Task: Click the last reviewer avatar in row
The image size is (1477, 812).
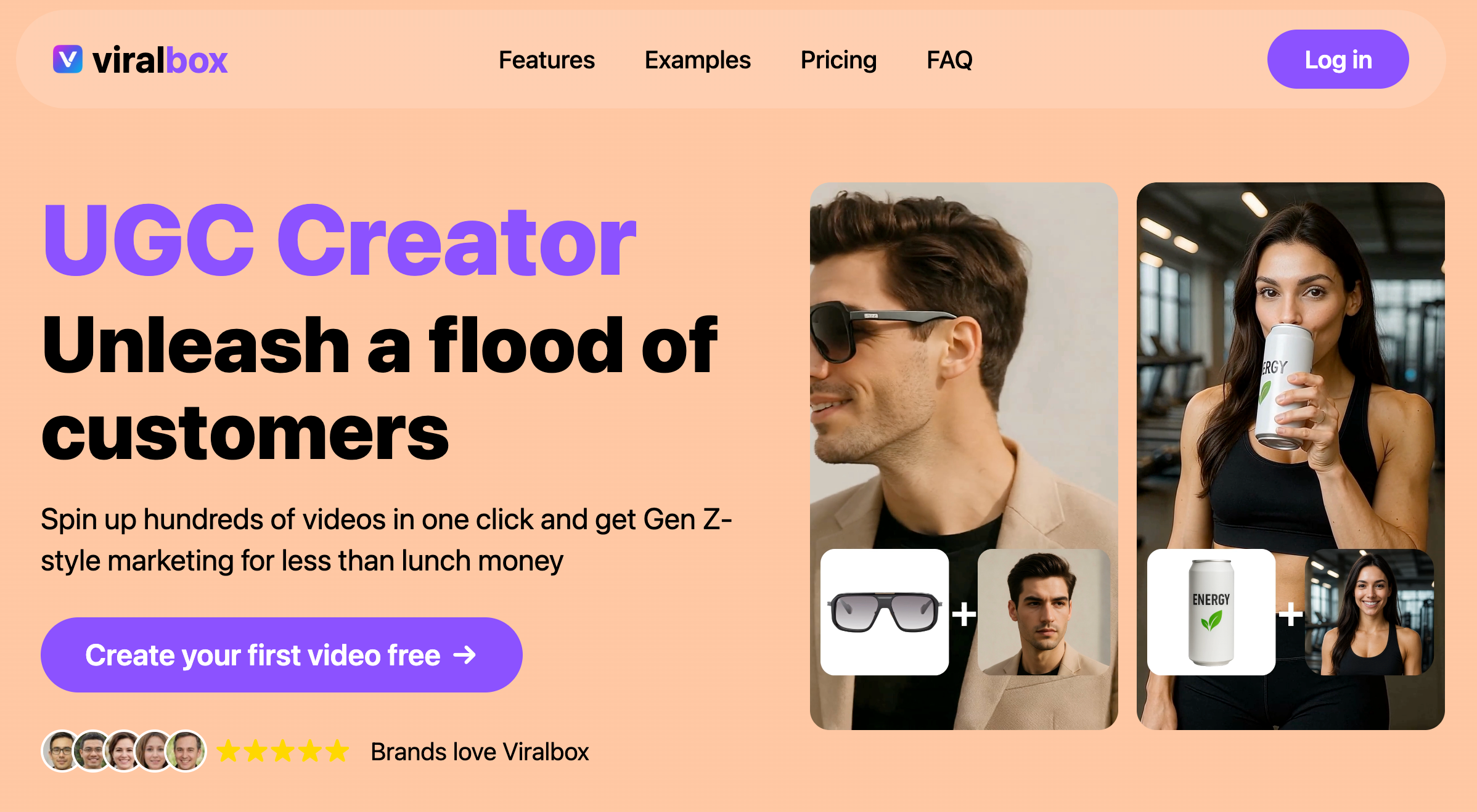Action: tap(186, 751)
